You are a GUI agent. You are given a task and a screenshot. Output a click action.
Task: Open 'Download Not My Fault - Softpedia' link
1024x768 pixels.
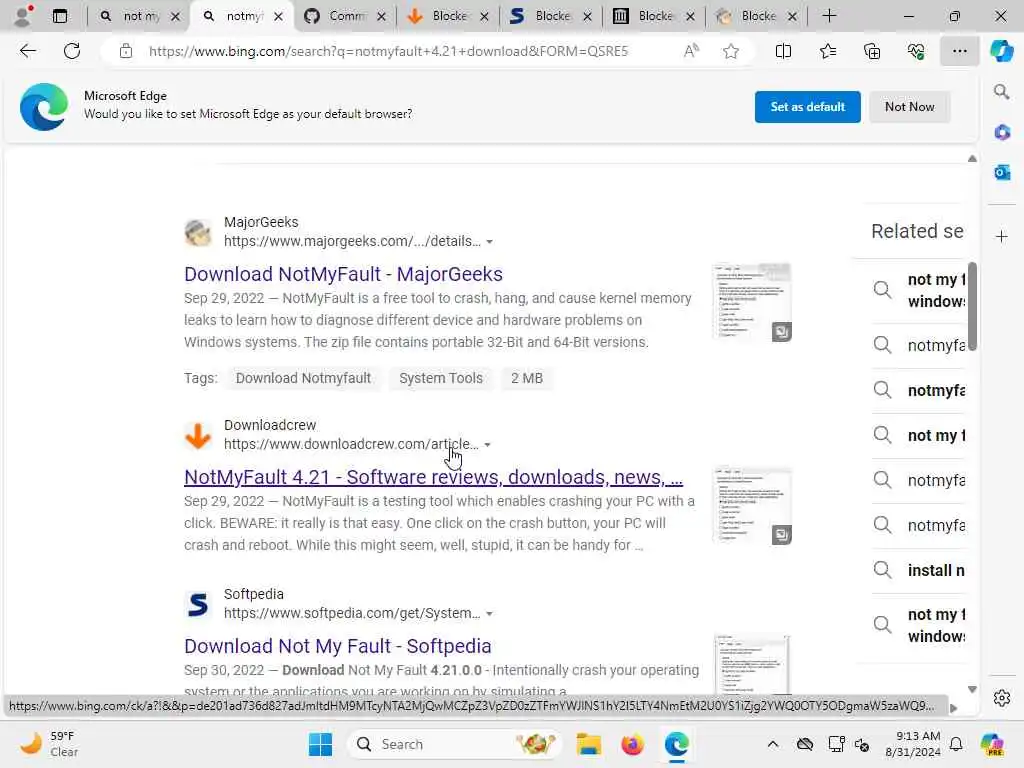pos(337,646)
